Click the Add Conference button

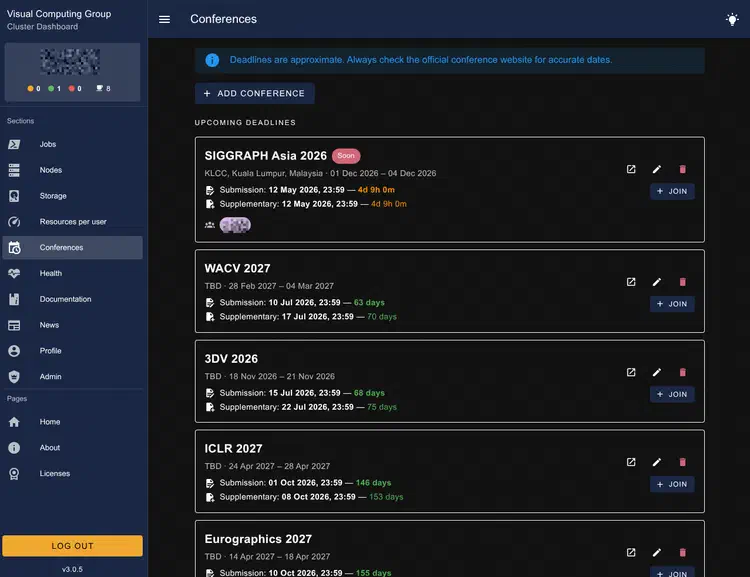[x=254, y=93]
